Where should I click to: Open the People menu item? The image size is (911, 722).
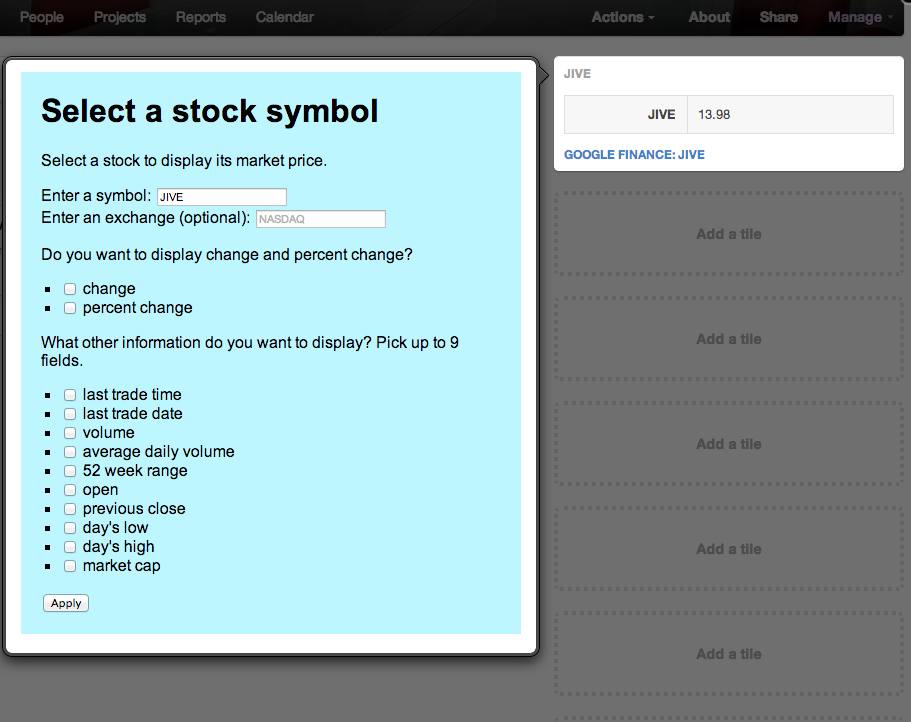pos(41,17)
